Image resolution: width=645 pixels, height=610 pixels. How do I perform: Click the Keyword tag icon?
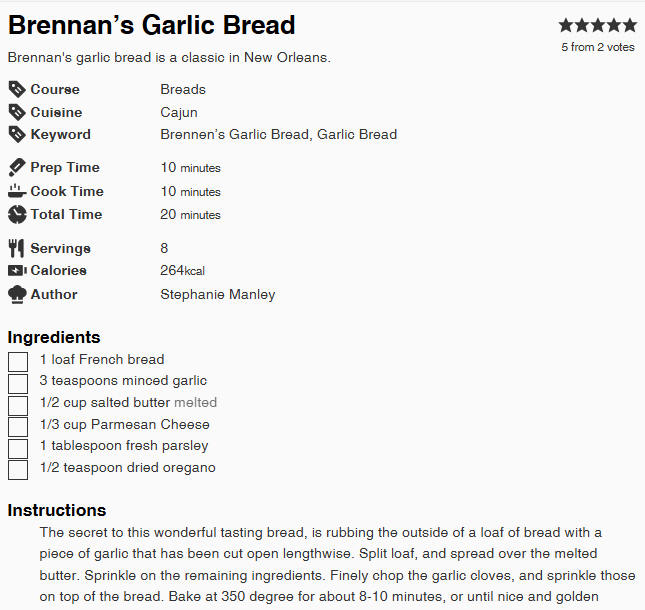point(17,135)
